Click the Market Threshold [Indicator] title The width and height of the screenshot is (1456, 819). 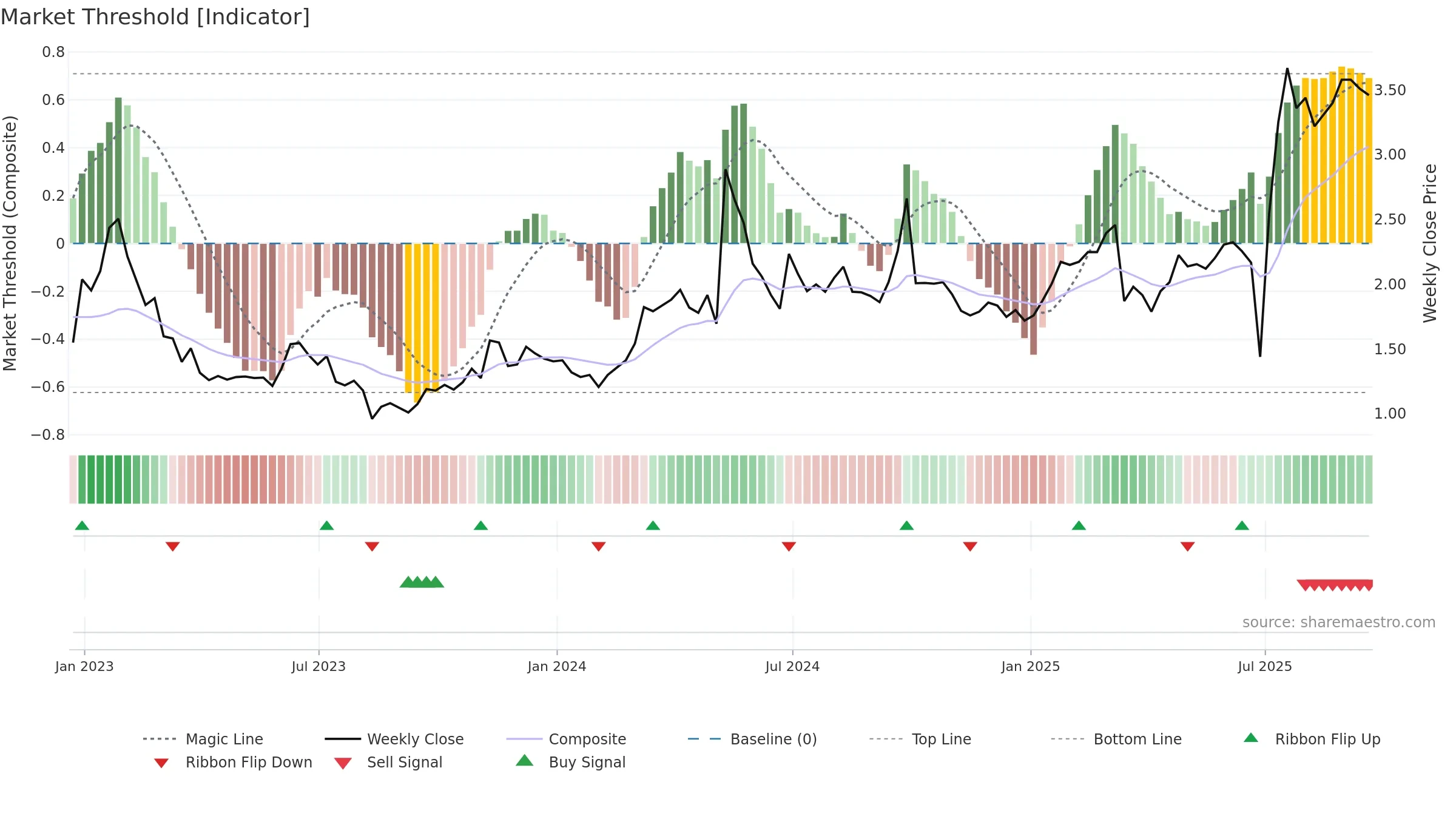point(155,17)
